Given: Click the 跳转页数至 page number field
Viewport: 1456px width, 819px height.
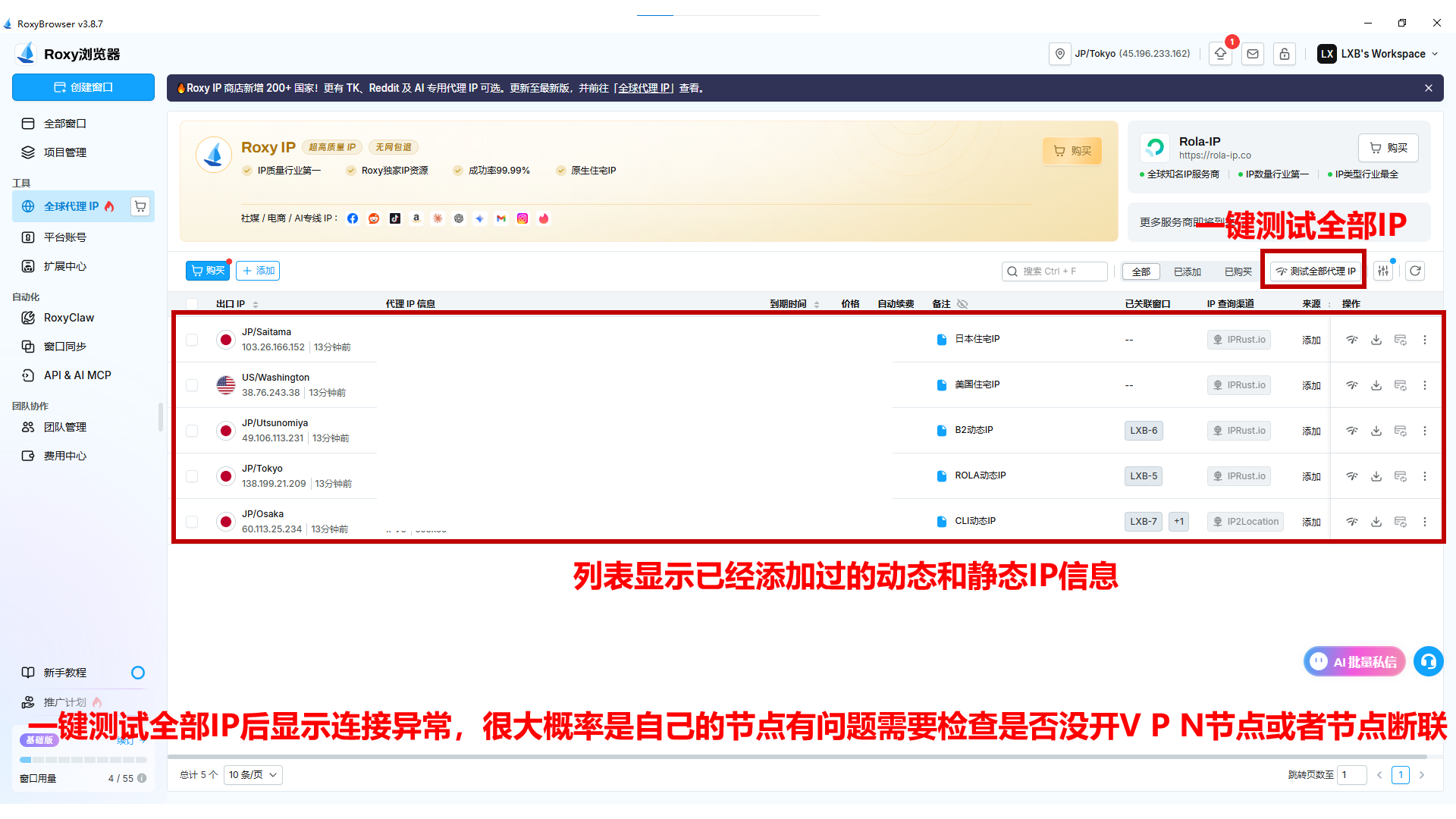Looking at the screenshot, I should (1352, 775).
